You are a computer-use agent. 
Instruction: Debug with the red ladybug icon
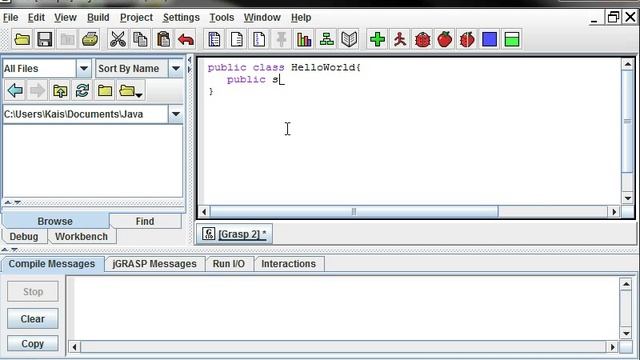pos(422,40)
